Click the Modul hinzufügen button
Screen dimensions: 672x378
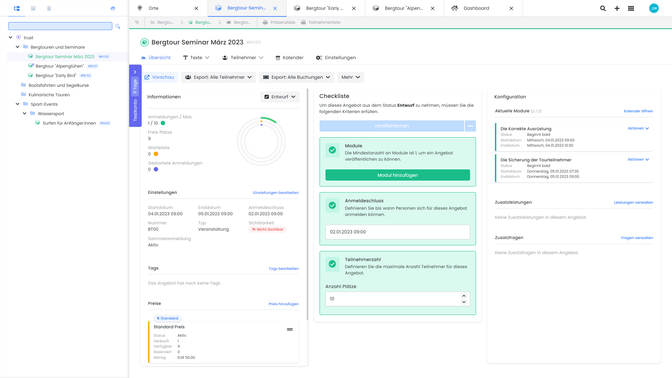coord(397,175)
